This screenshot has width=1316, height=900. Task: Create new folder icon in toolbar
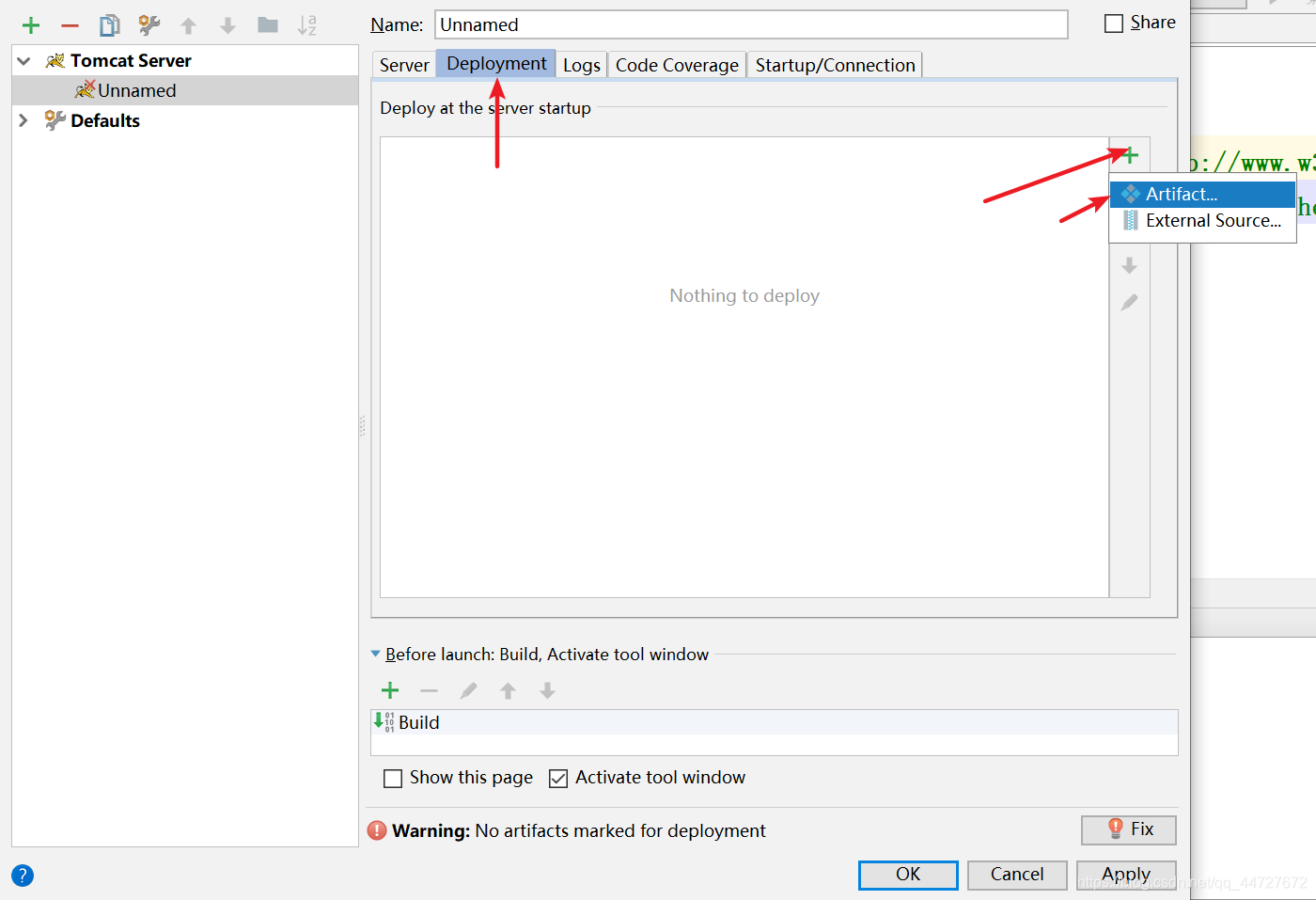(268, 25)
